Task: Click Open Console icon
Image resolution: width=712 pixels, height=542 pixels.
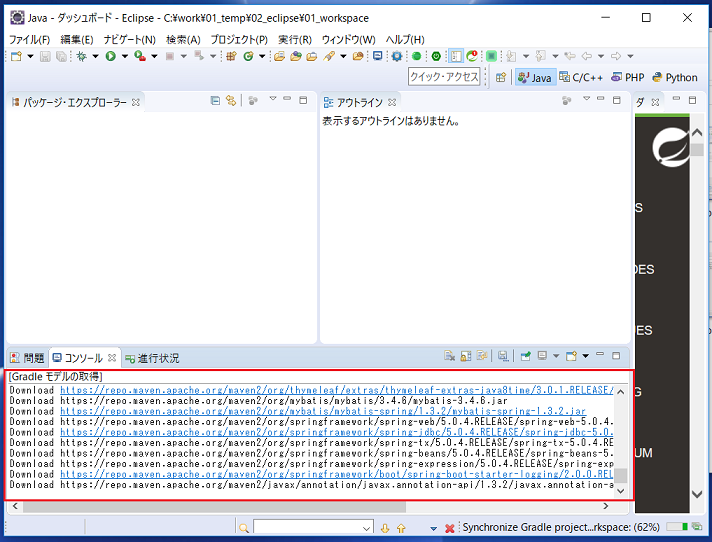Action: click(571, 356)
